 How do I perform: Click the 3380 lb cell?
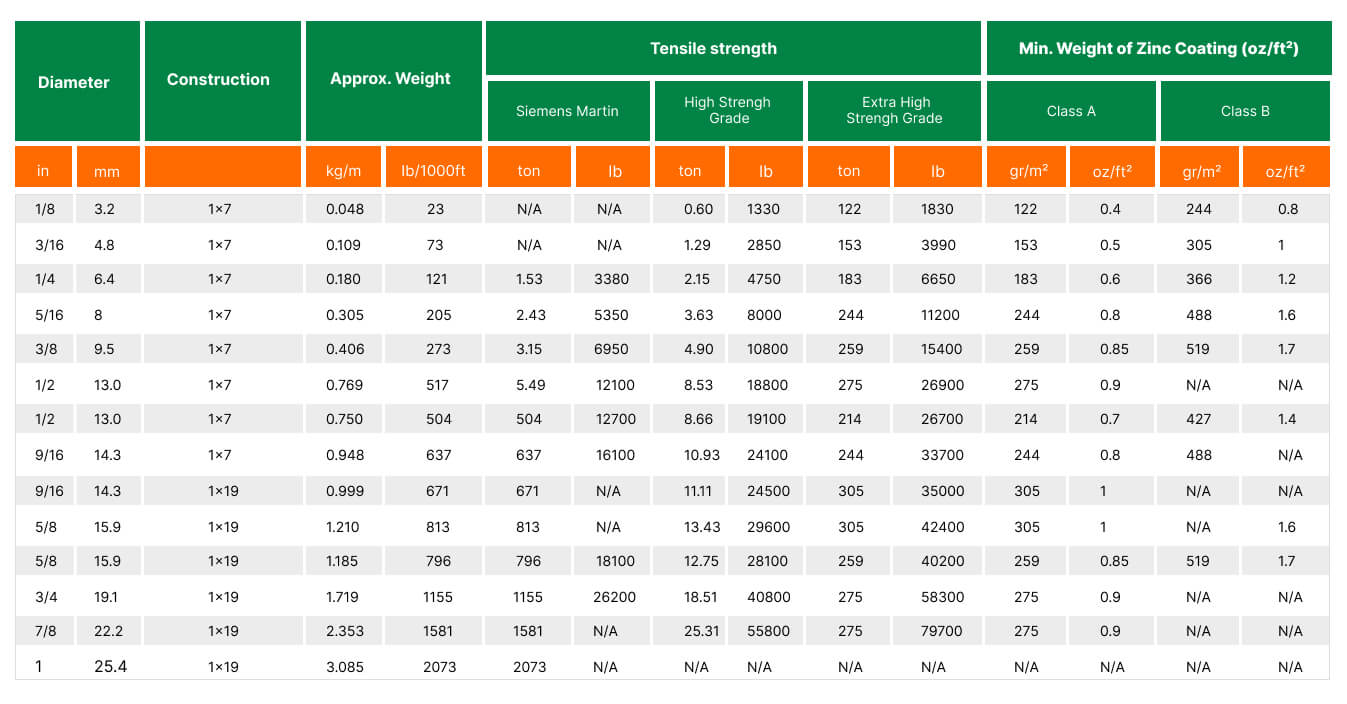614,280
